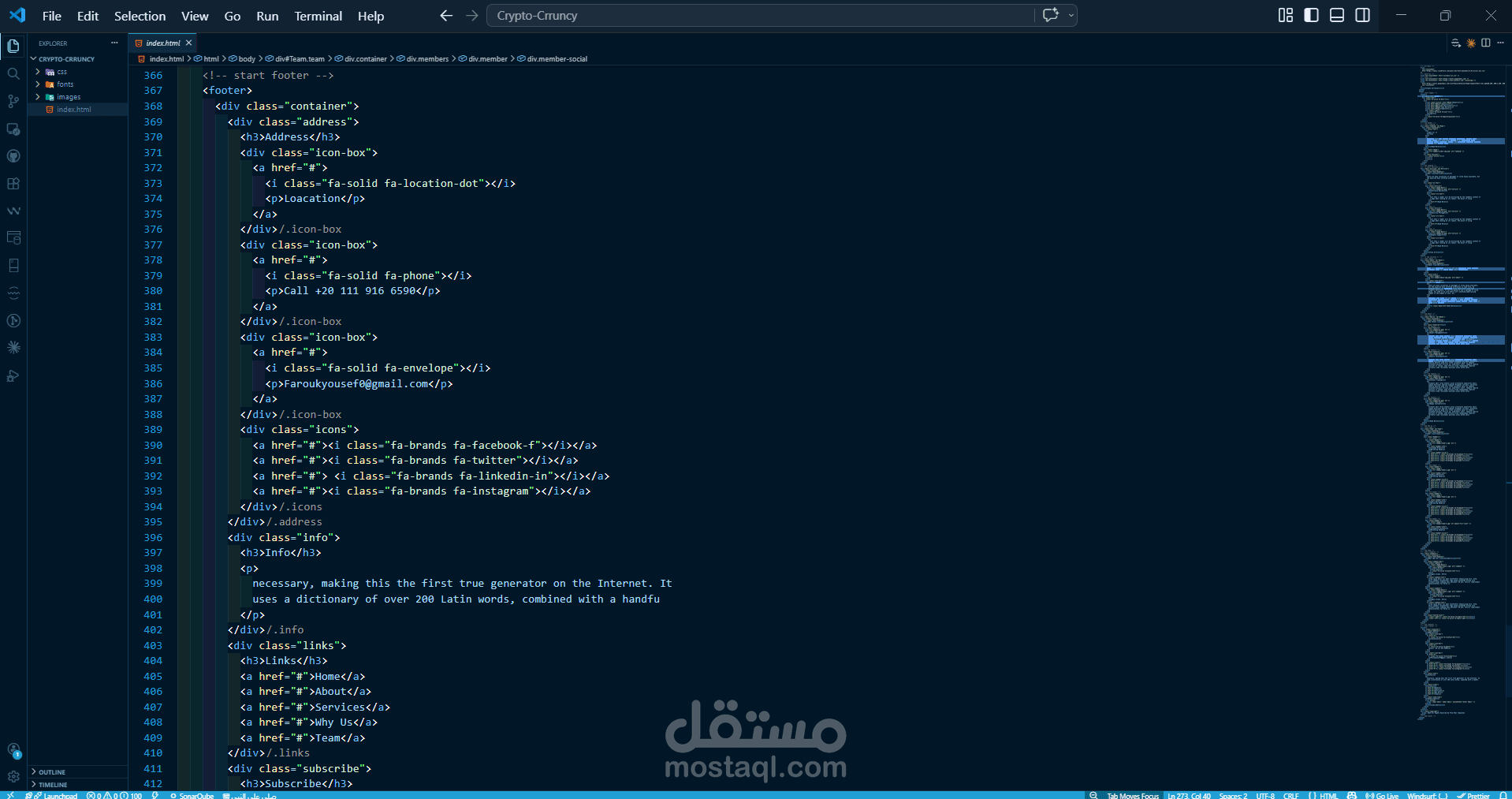Open the notifications bell in status bar

1503,795
